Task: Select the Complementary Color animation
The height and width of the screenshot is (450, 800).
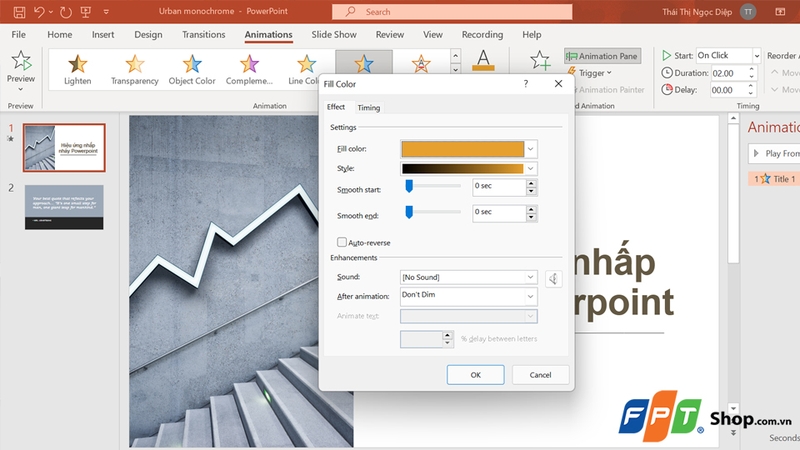Action: (249, 69)
